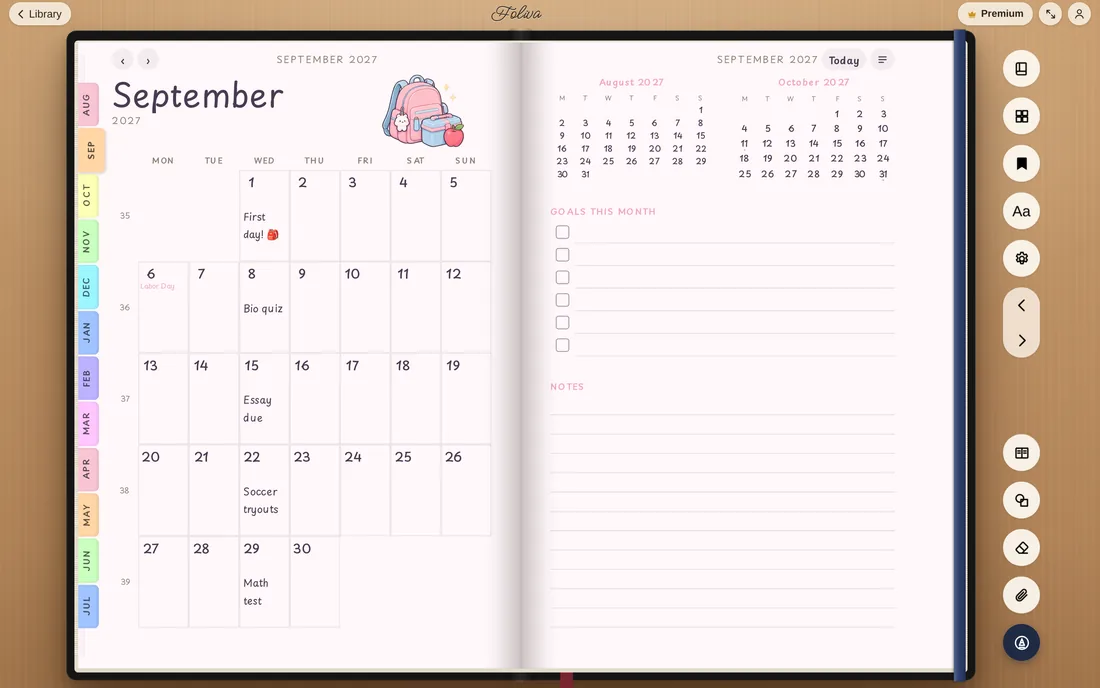Screen dimensions: 1100x688
Task: Switch to the OCT tab
Action: [87, 196]
